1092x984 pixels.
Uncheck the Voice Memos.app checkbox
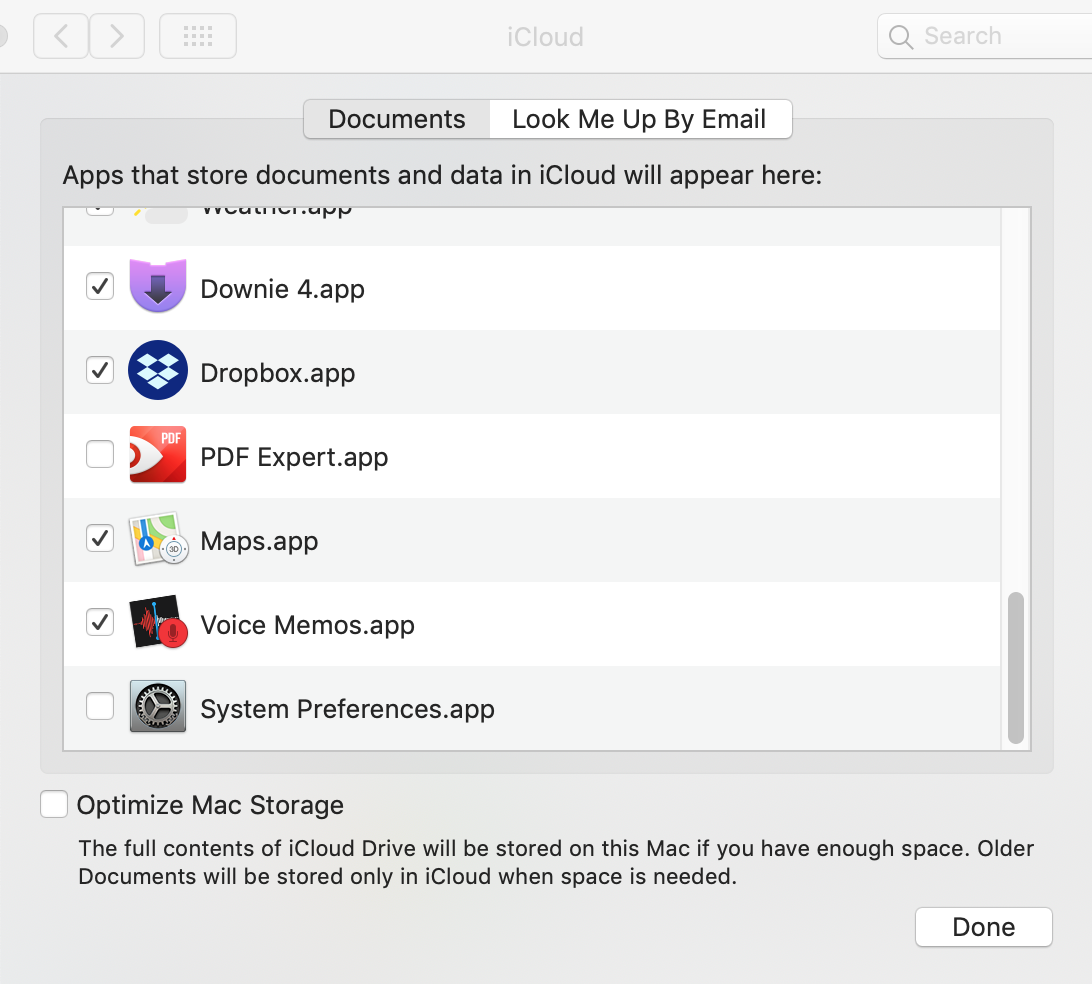coord(100,623)
